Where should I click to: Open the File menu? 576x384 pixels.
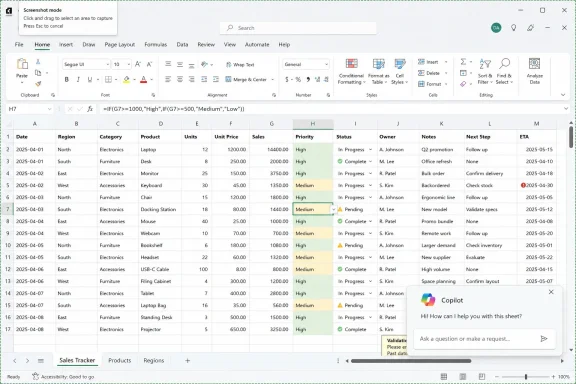(19, 44)
